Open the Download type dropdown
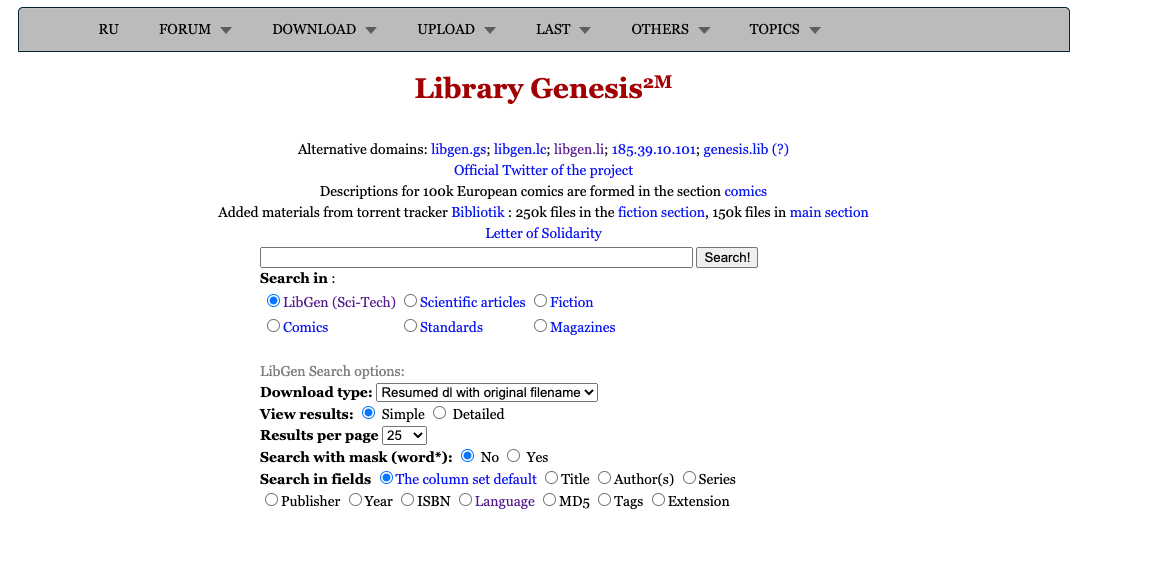Screen dimensions: 1151x567 tap(487, 393)
